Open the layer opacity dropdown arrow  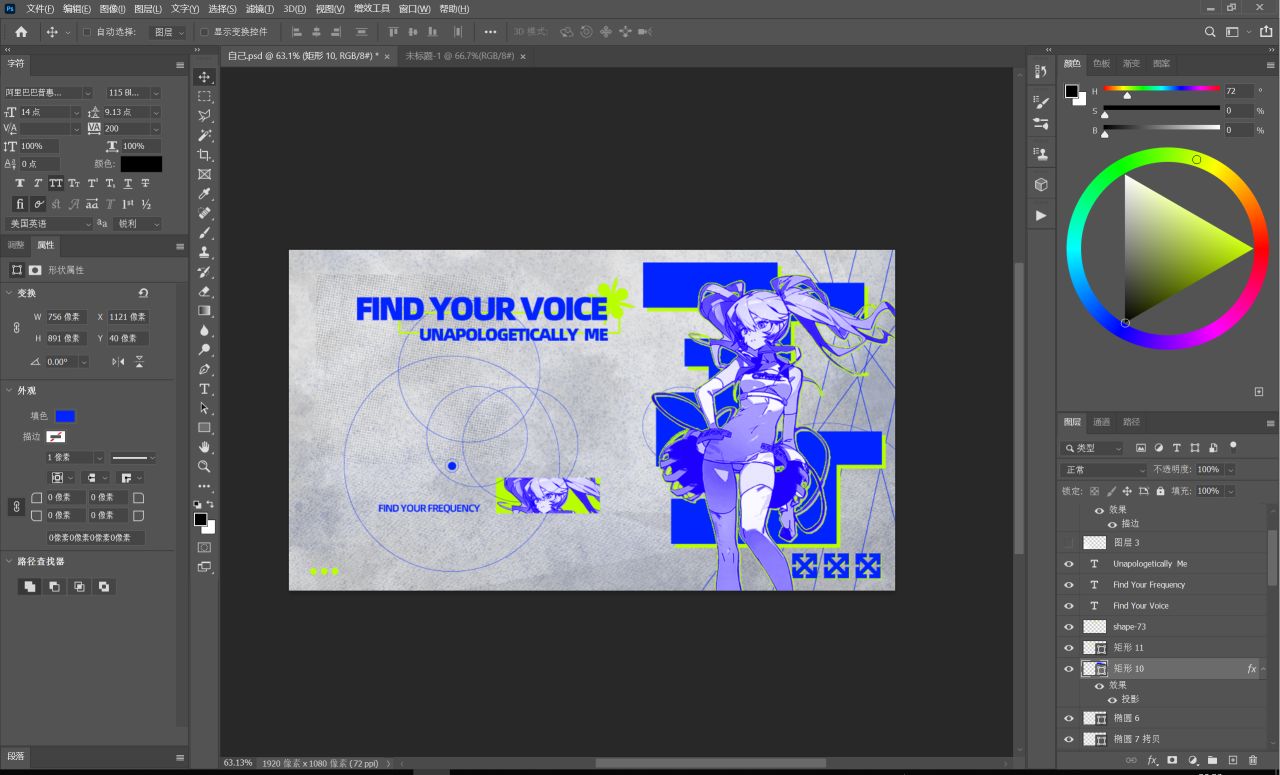tap(1230, 470)
